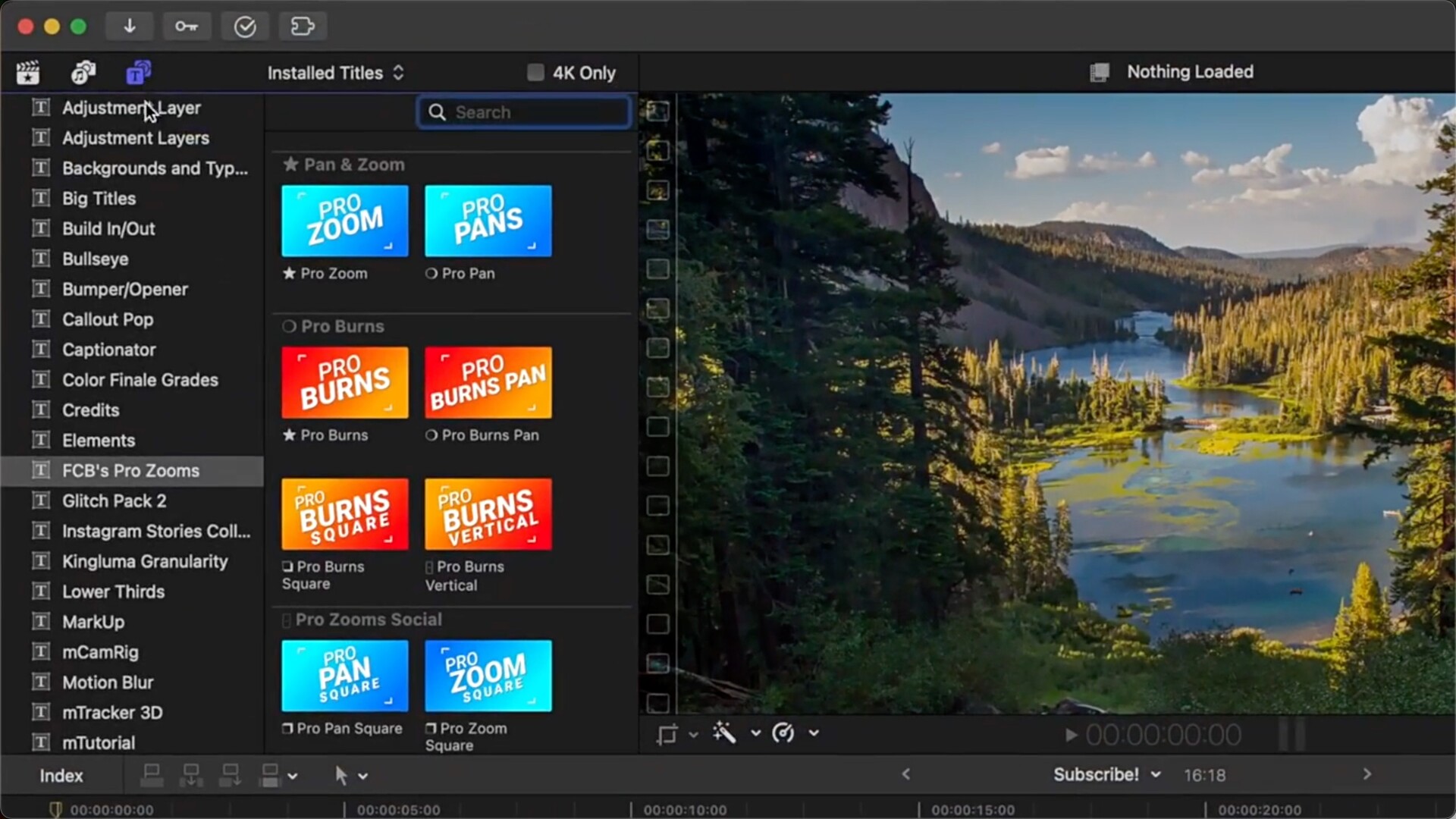Screen dimensions: 1456x819
Task: Open the Installed Titles popup menu
Action: [x=336, y=73]
